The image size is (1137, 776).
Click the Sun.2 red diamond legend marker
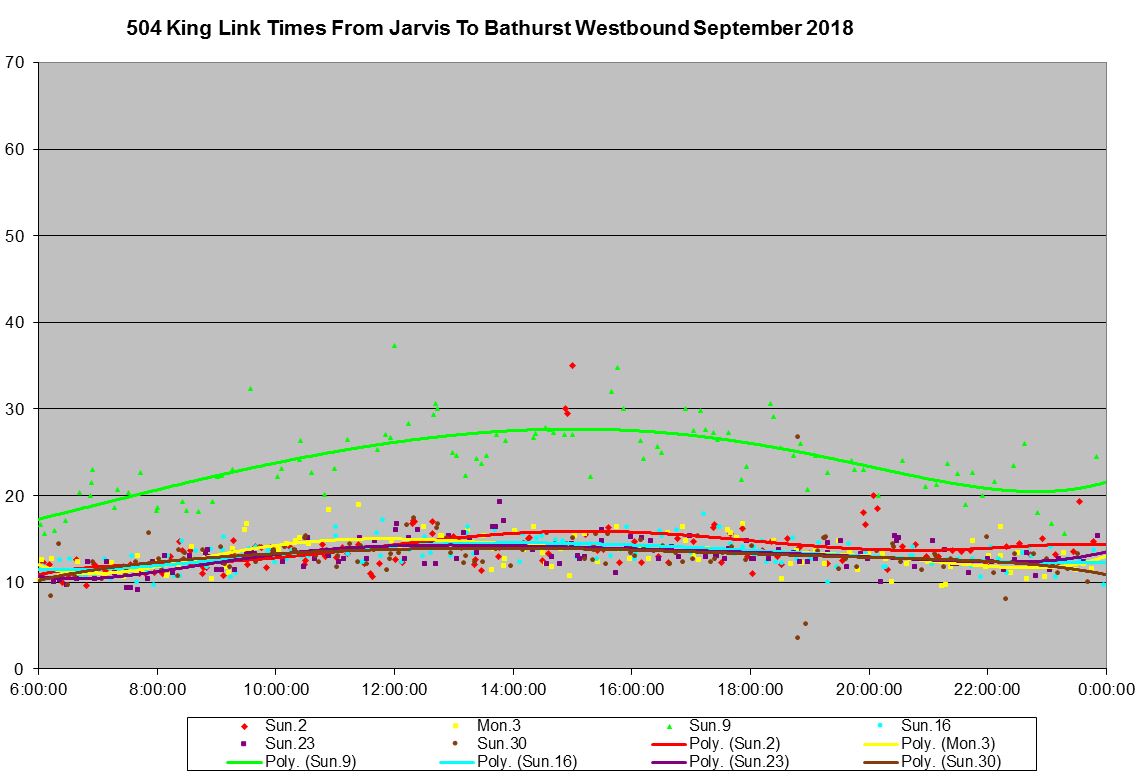tap(245, 725)
